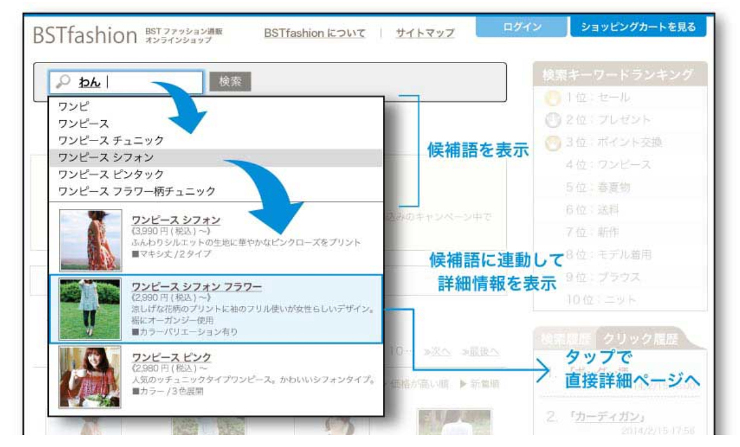740x447 pixels.
Task: Choose the highlighted ワンピース シフォン suggestion
Action: 105,158
